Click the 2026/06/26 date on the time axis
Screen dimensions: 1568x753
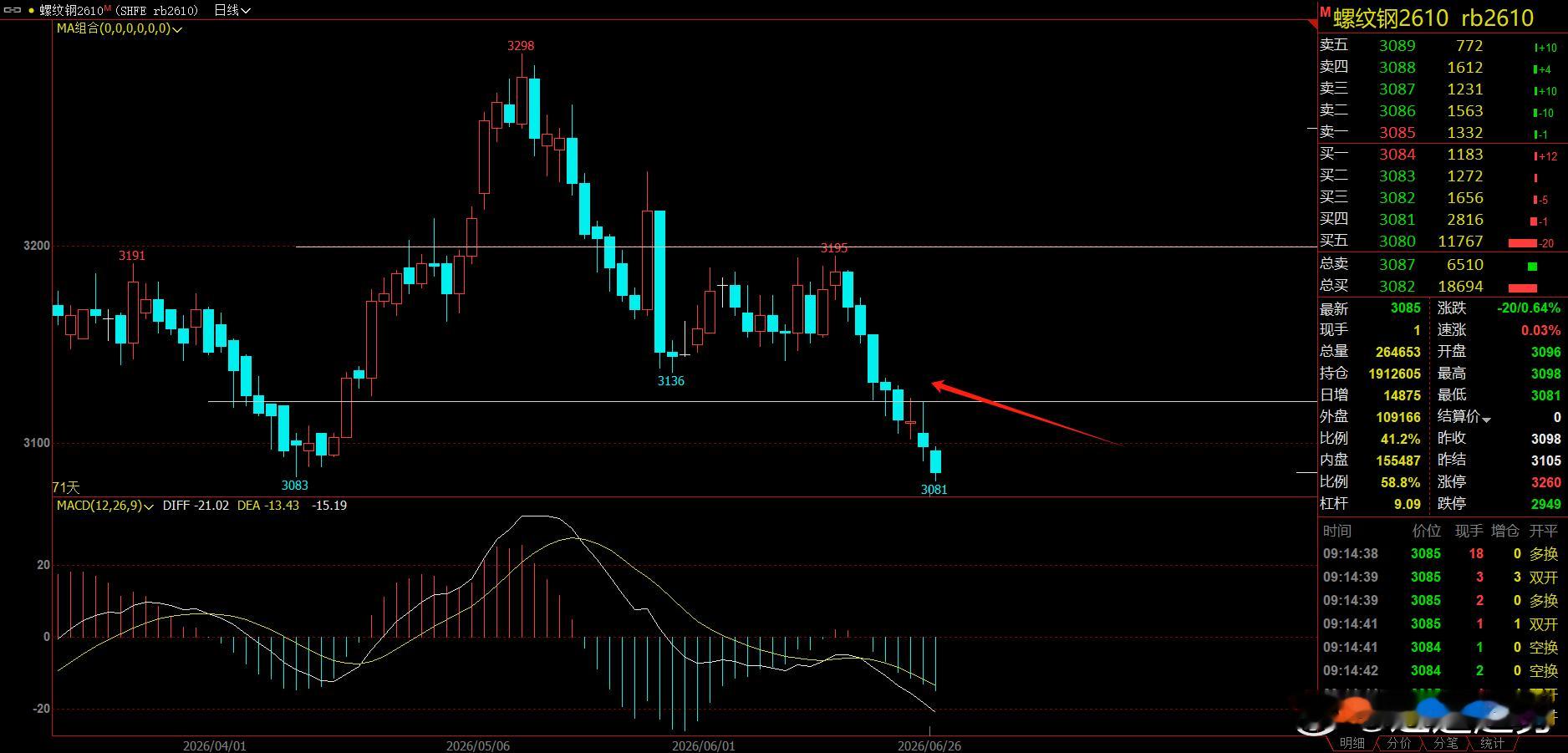[x=929, y=745]
